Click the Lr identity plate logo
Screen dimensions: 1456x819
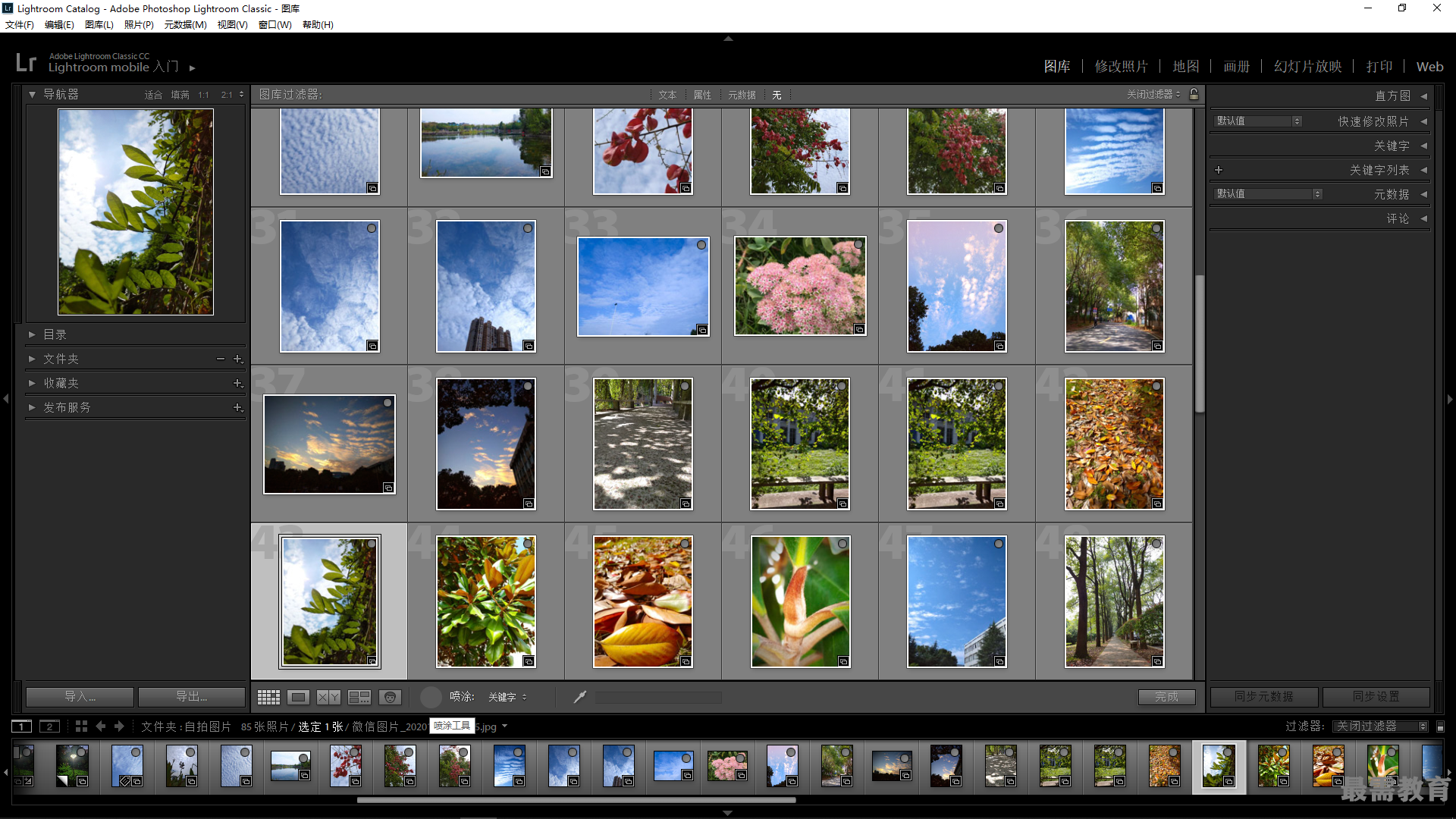pyautogui.click(x=26, y=62)
